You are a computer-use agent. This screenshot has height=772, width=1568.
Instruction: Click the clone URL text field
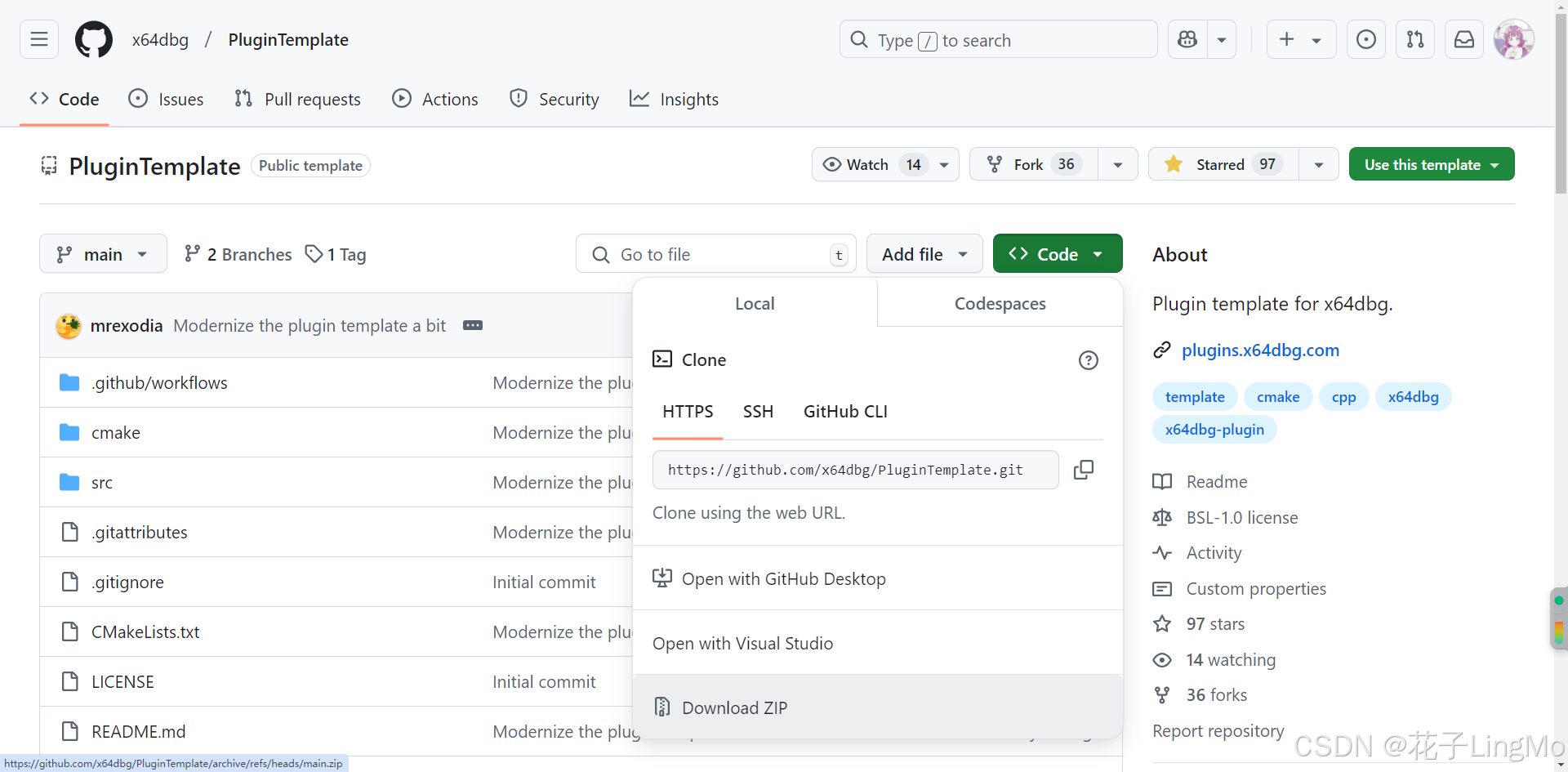856,470
